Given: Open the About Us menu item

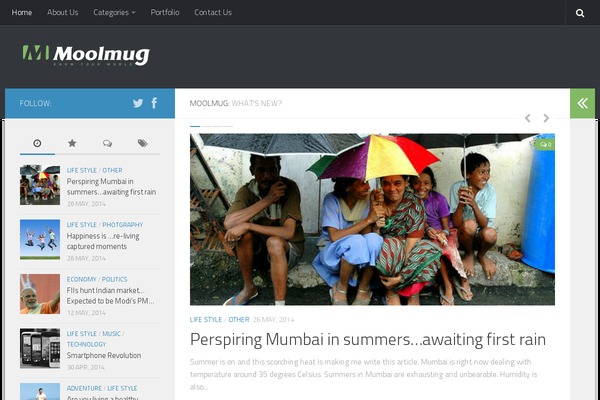Looking at the screenshot, I should [x=62, y=13].
